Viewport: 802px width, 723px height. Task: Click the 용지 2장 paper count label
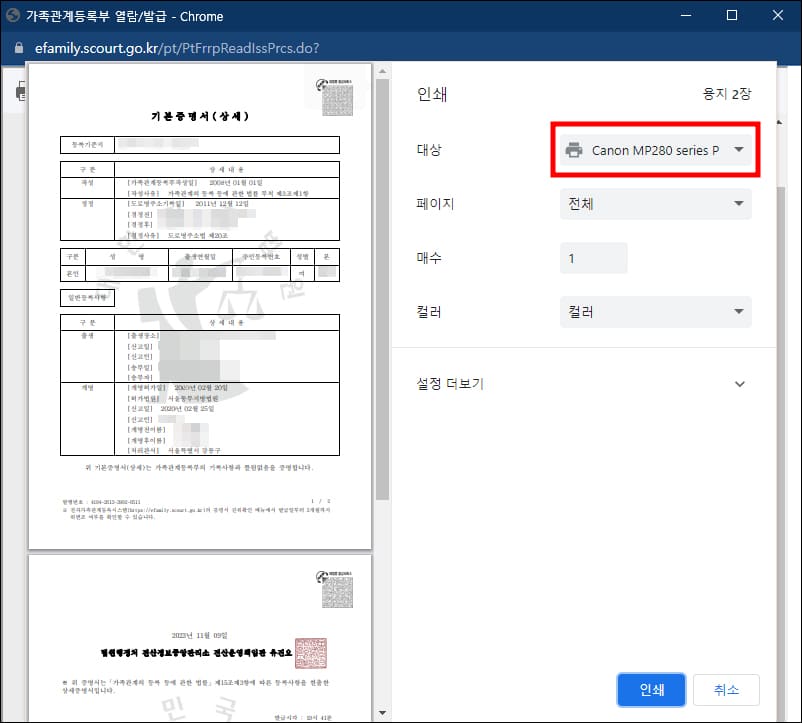725,92
